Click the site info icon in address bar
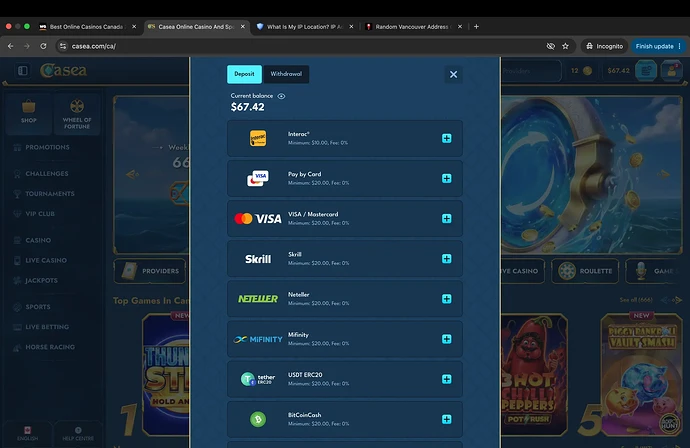 coord(63,46)
